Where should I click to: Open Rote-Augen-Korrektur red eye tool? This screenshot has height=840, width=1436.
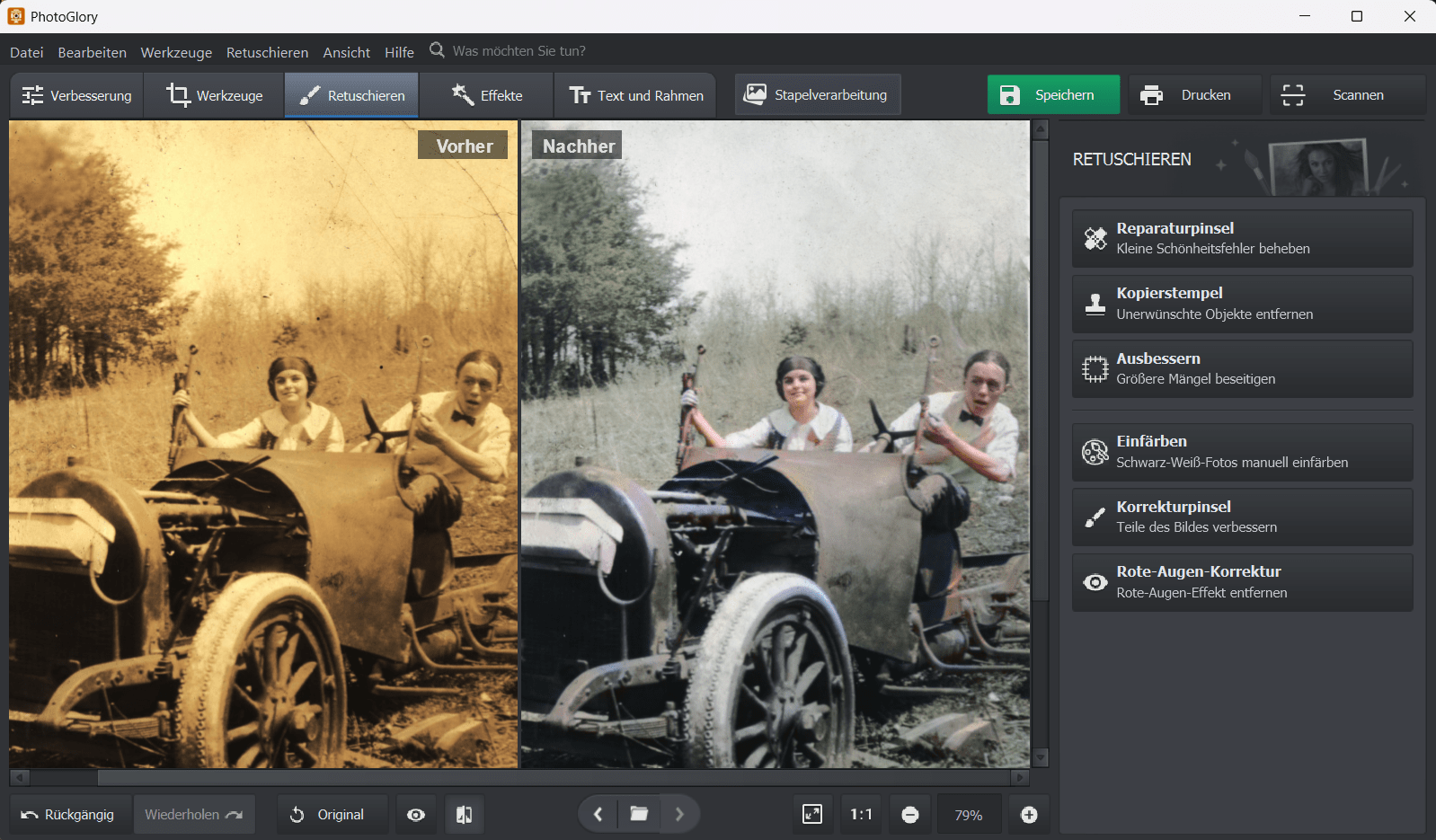(x=1241, y=582)
